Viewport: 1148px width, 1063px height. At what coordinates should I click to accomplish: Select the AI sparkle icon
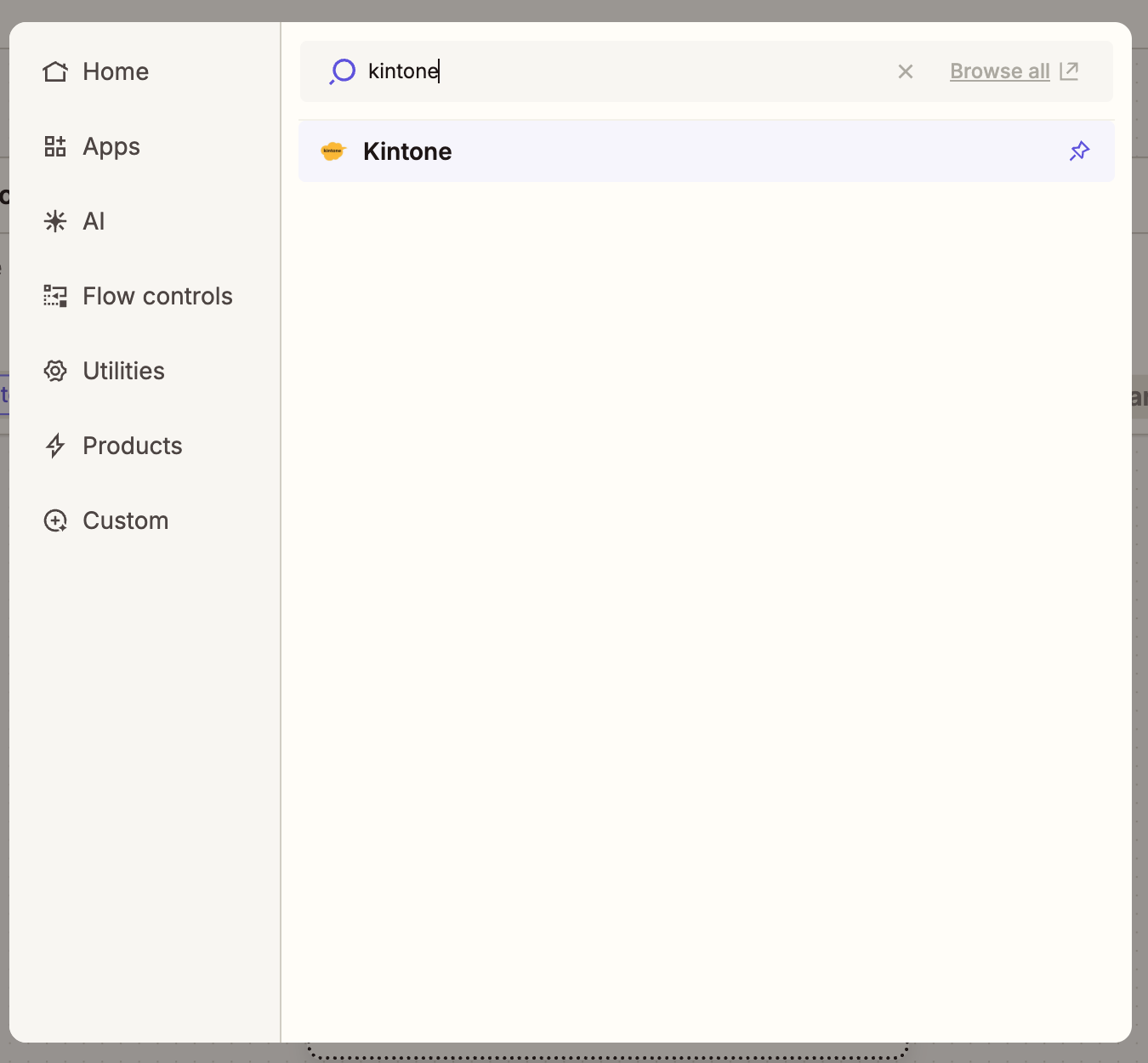(55, 221)
